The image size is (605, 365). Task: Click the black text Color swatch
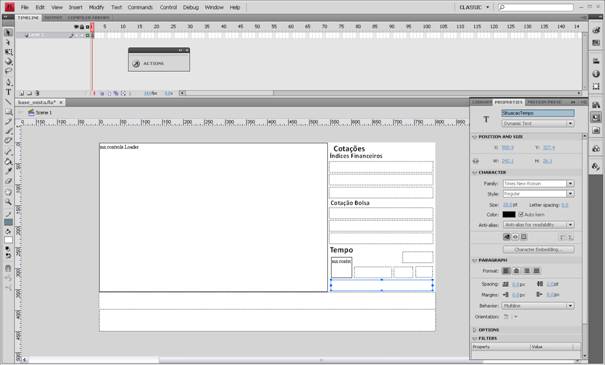pyautogui.click(x=509, y=214)
